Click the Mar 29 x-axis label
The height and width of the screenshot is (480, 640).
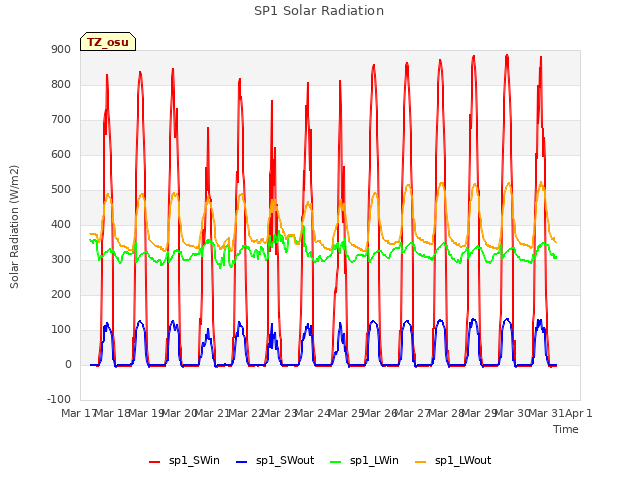coord(479,413)
